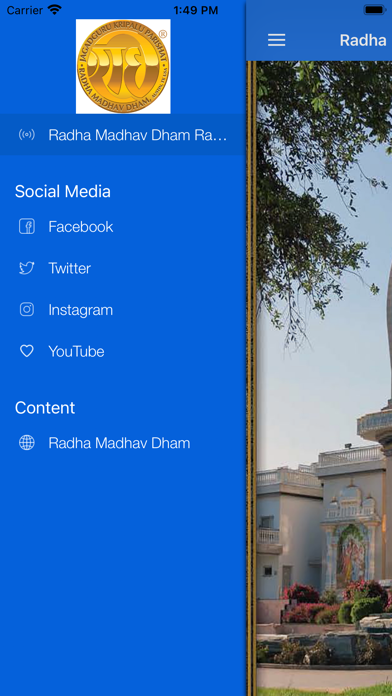Open the Radha Madhav Dham radio broadcast icon
Screen dimensions: 392x696
pyautogui.click(x=27, y=134)
